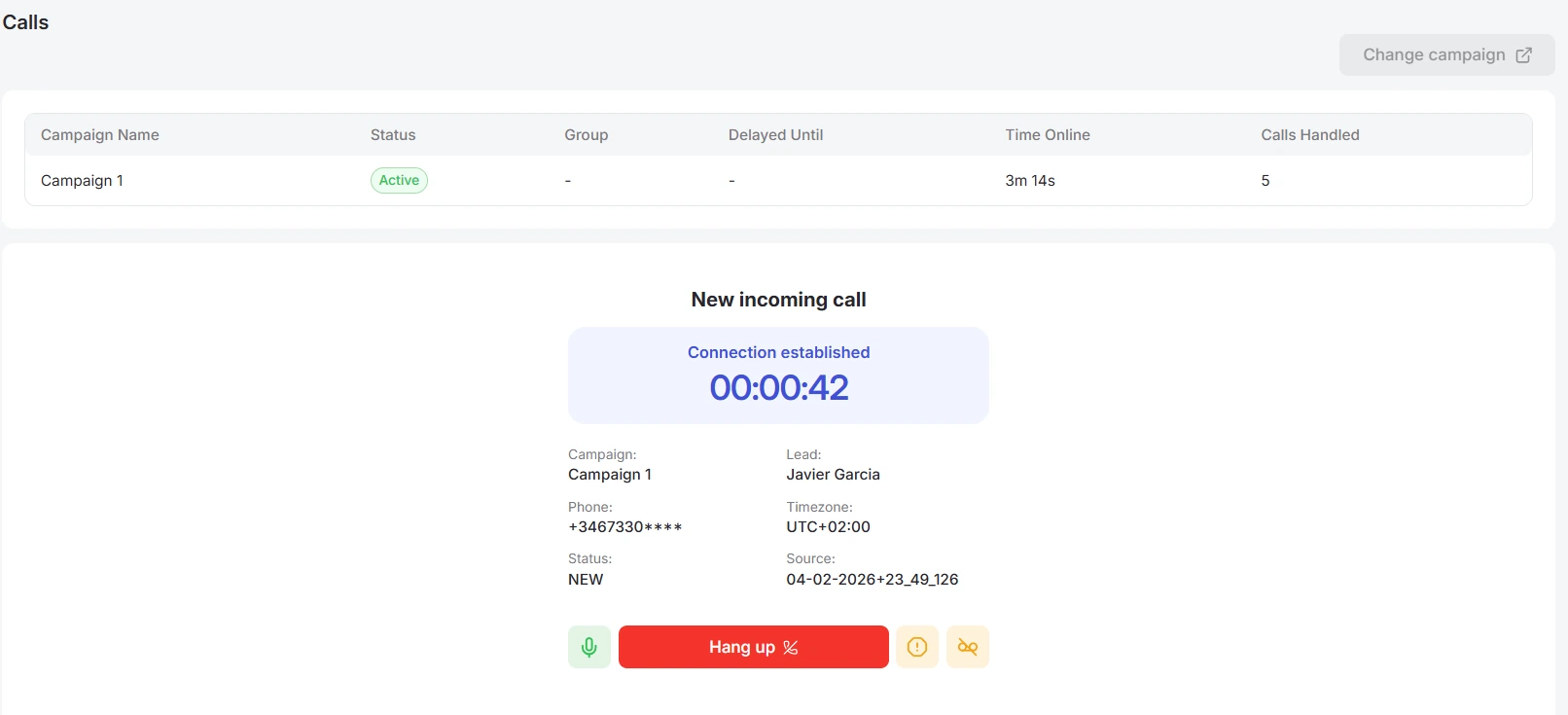The height and width of the screenshot is (715, 1568).
Task: Click the external link icon beside Change campaign
Action: point(1524,55)
